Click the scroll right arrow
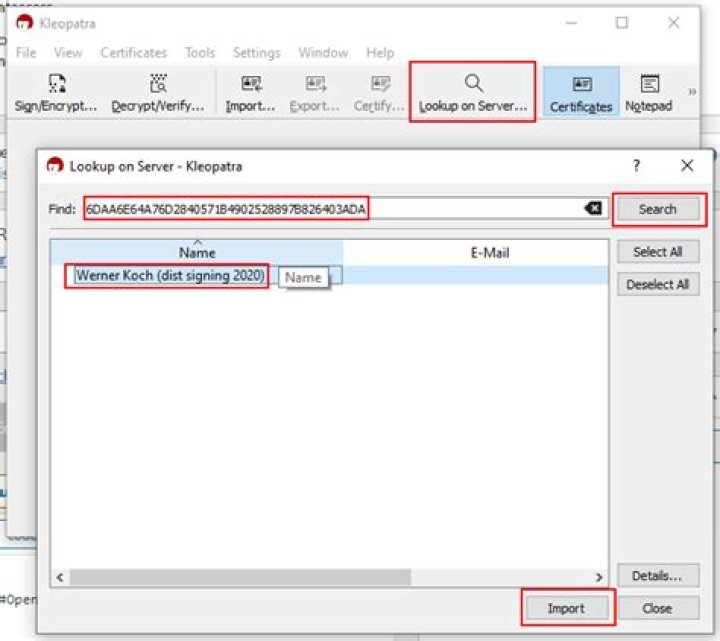This screenshot has width=720, height=641. pyautogui.click(x=599, y=577)
